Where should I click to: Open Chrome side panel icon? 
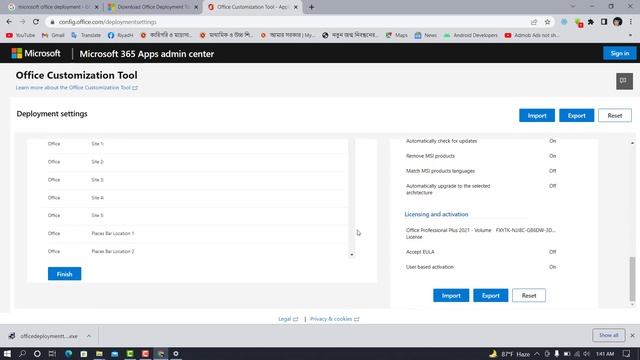coord(604,22)
